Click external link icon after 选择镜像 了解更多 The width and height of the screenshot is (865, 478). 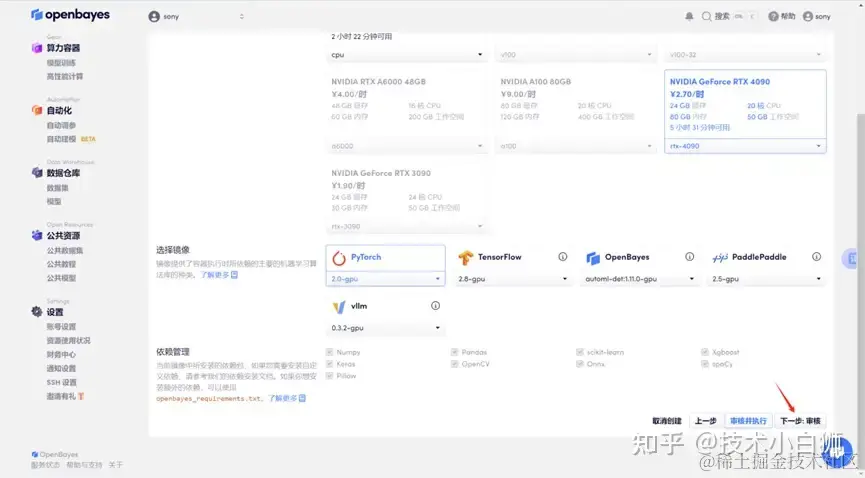[234, 275]
